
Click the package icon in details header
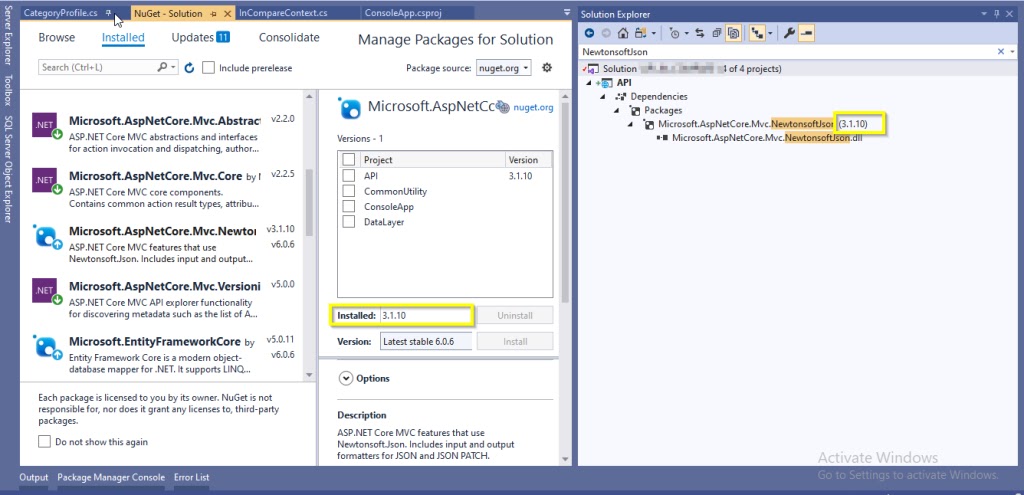coord(349,108)
